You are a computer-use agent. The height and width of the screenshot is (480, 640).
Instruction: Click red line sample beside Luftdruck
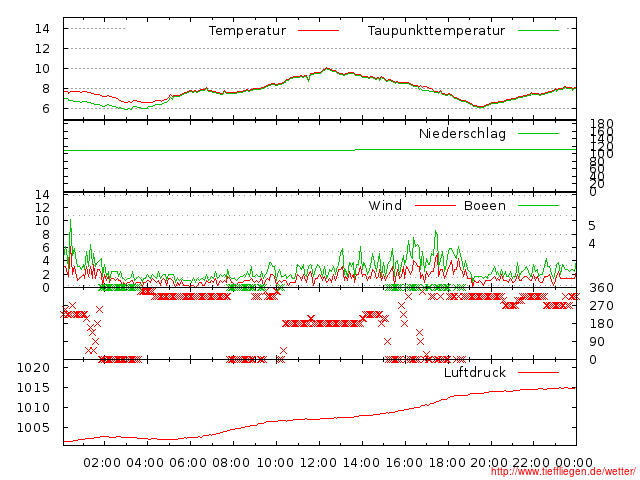tap(538, 372)
